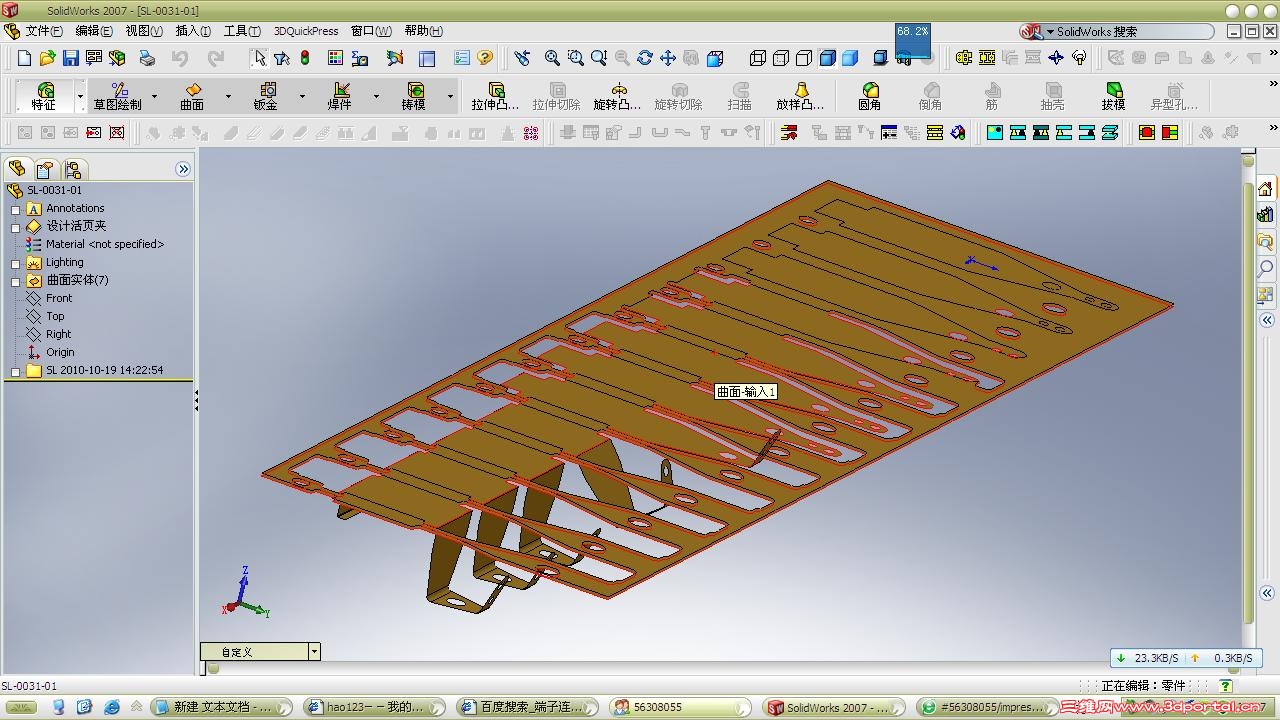Click the Select arrow cursor tool
Screen dimensions: 1280x720
[x=259, y=58]
